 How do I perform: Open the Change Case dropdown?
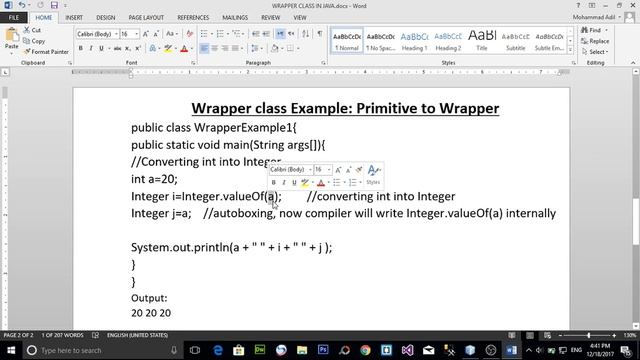172,34
